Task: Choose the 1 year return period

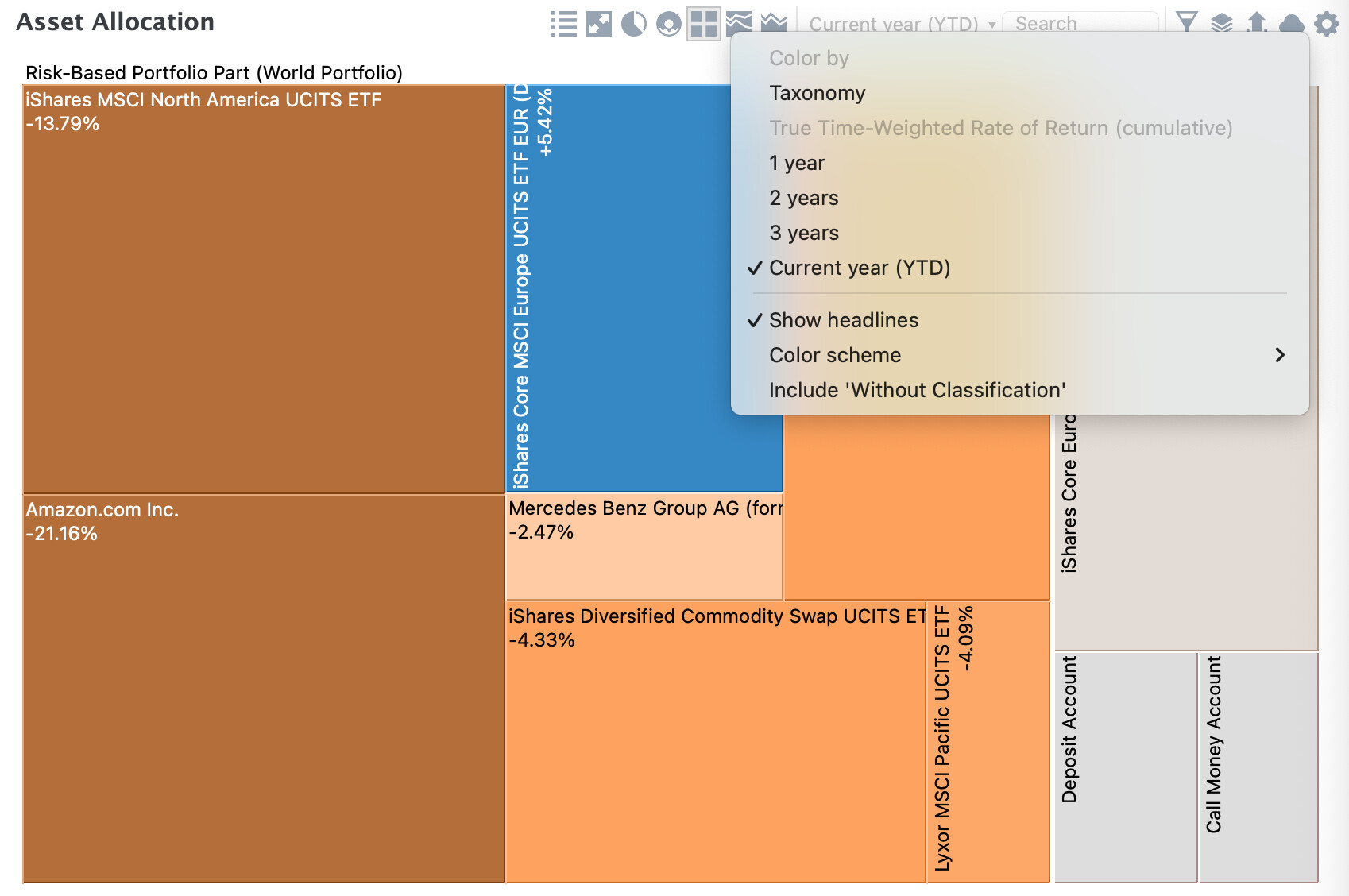Action: coord(797,163)
